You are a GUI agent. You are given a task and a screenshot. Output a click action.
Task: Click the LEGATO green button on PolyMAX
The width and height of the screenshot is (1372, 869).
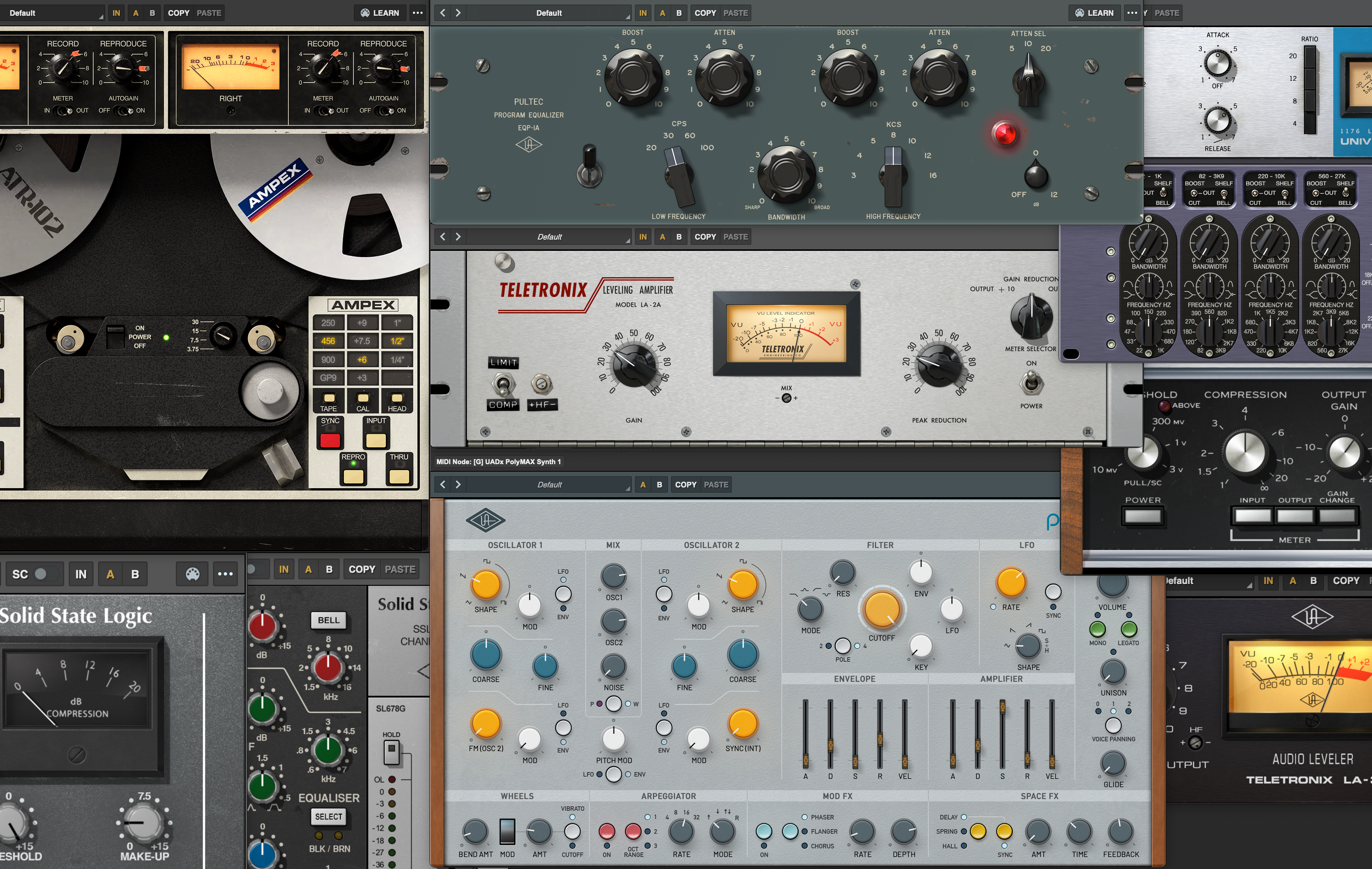[x=1129, y=629]
